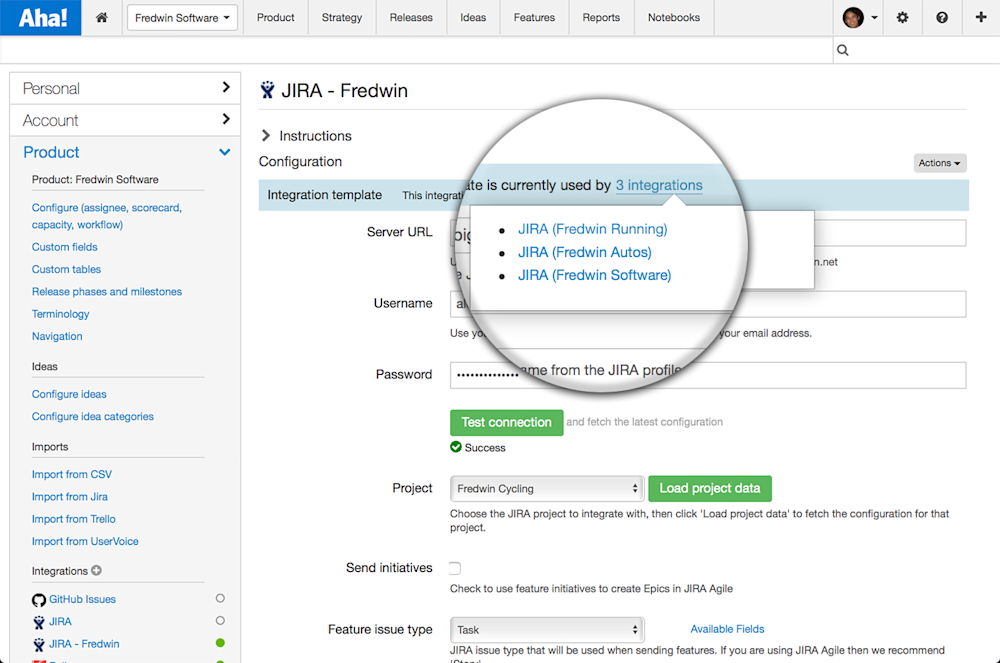Click the green status dot next to JIRA - Fredwin
The width and height of the screenshot is (1000, 663).
(219, 643)
